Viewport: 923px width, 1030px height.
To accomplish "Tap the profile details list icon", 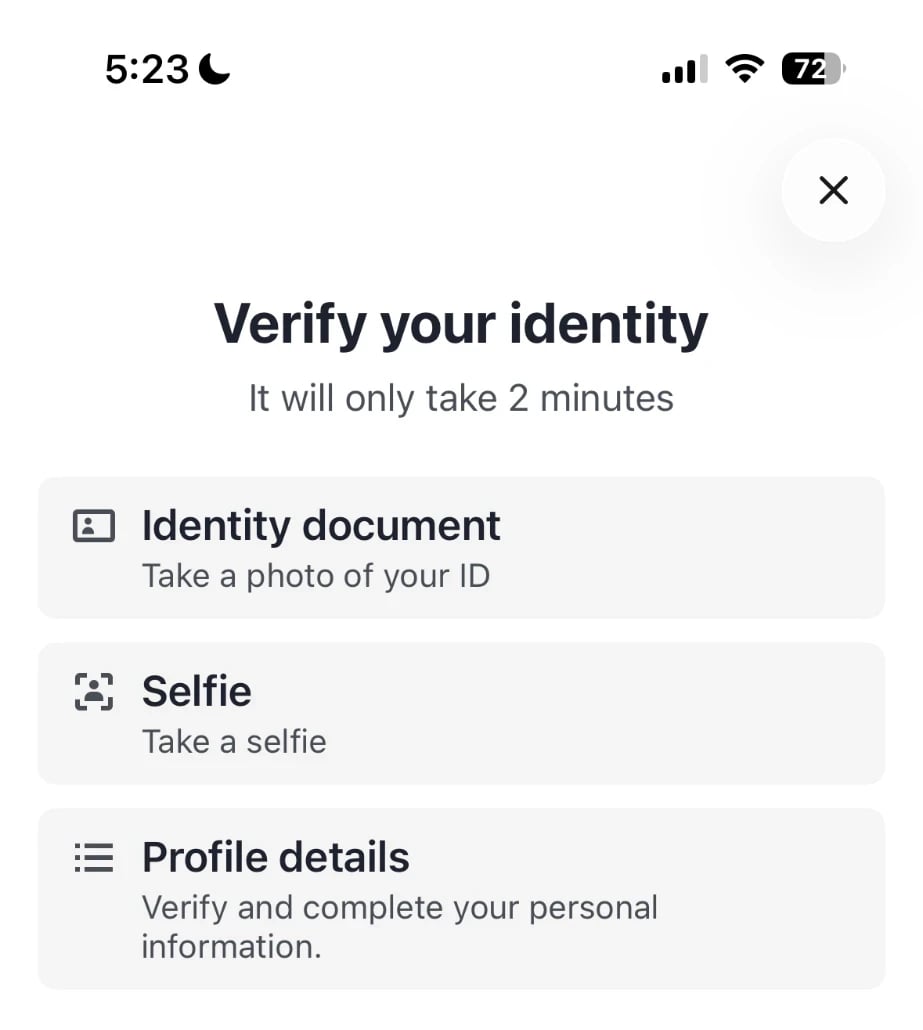I will pos(94,857).
